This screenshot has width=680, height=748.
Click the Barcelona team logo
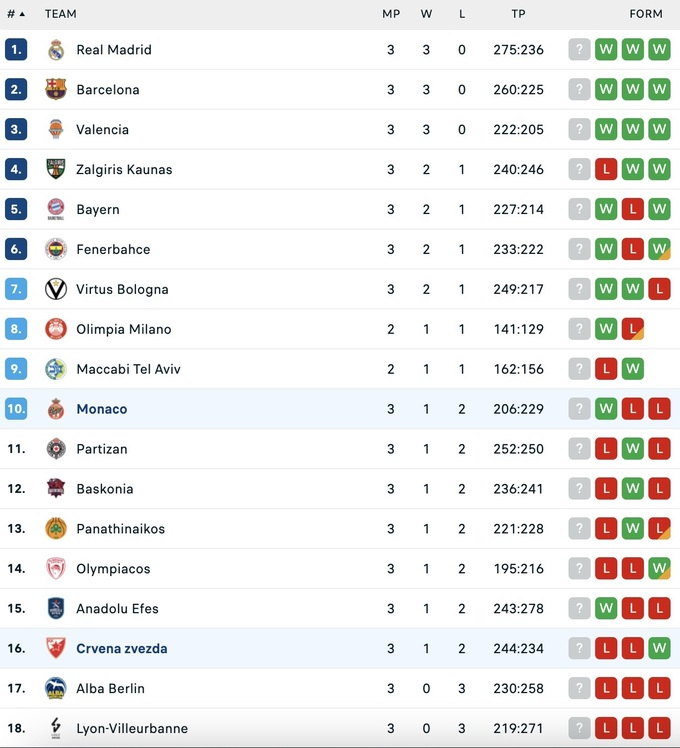coord(56,90)
